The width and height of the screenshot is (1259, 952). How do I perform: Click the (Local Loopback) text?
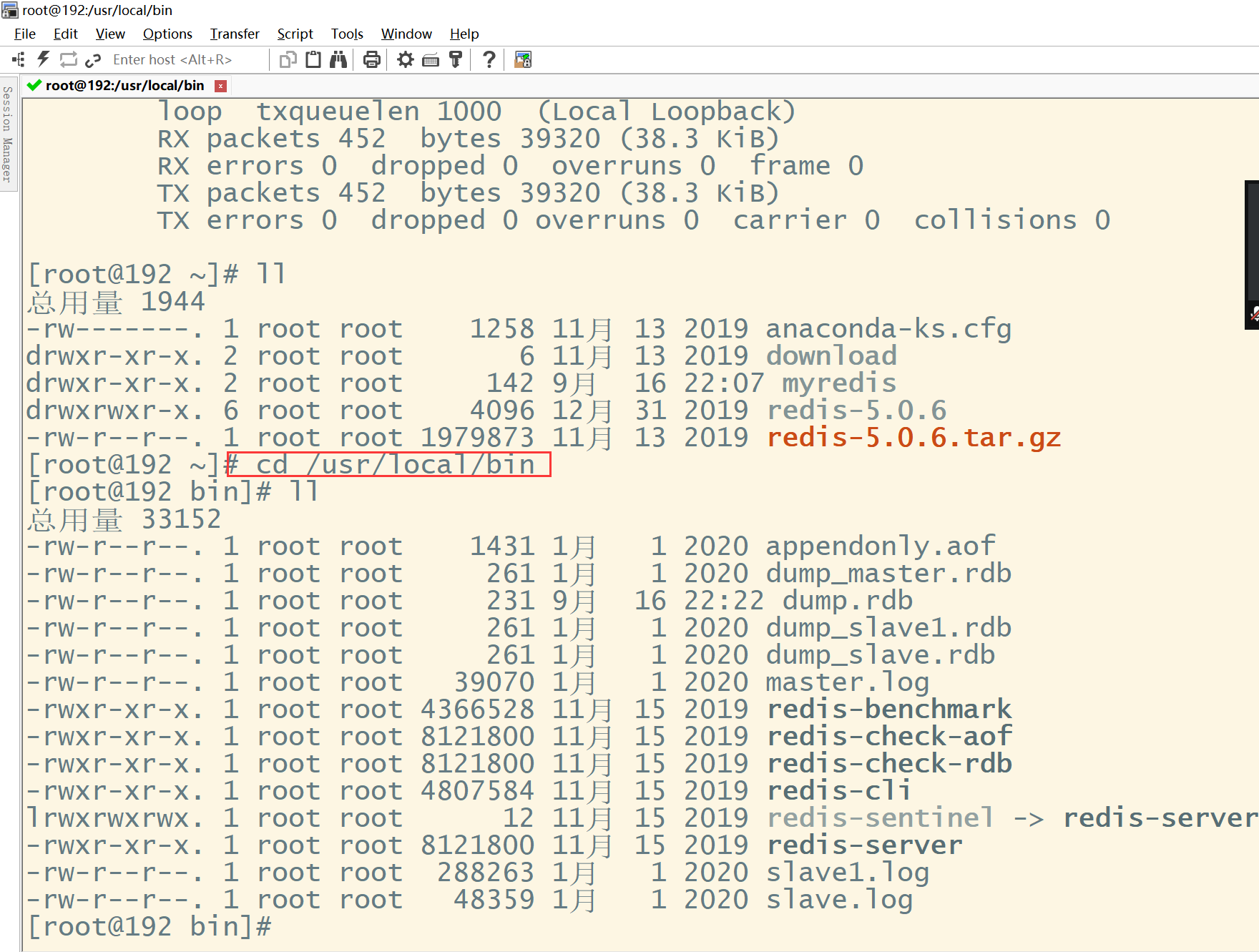[666, 111]
